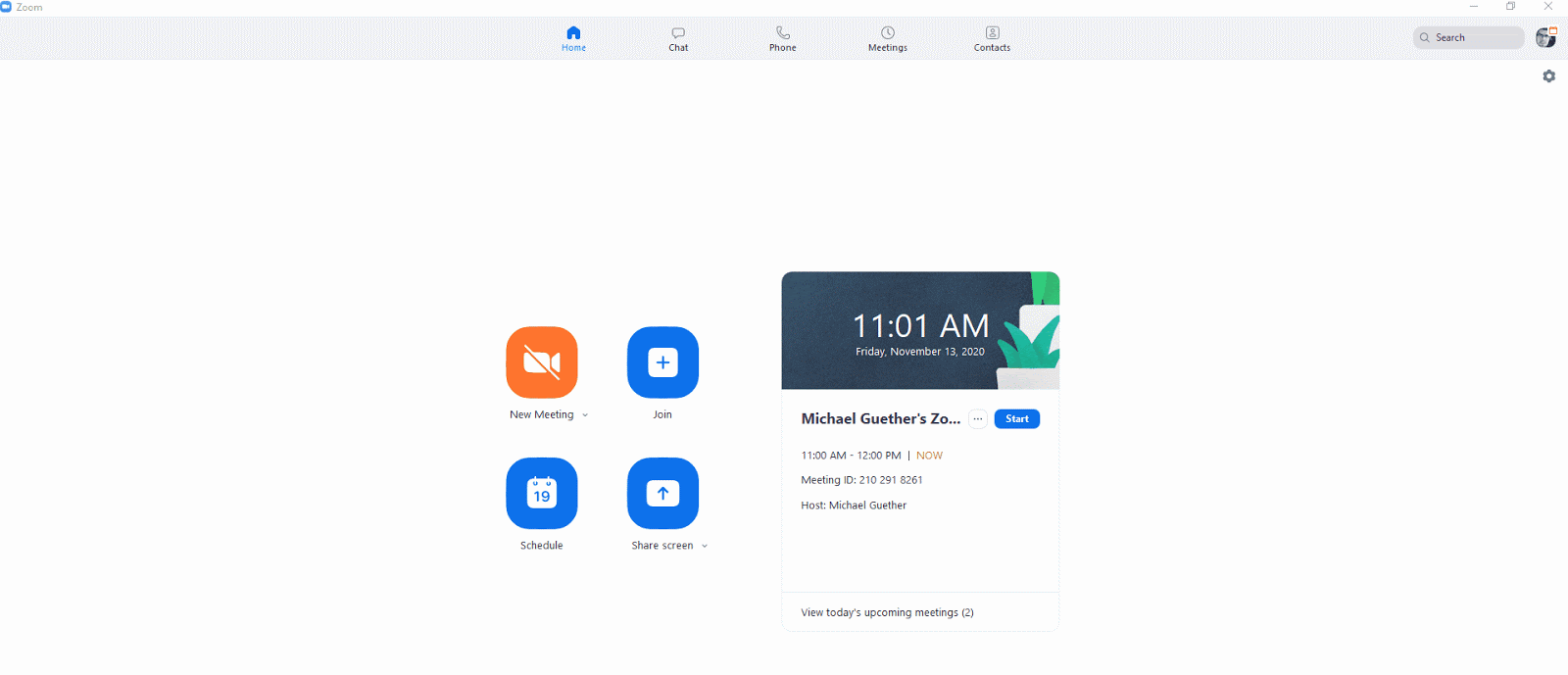Viewport: 1568px width, 675px height.
Task: Open the settings gear icon
Action: (1548, 76)
